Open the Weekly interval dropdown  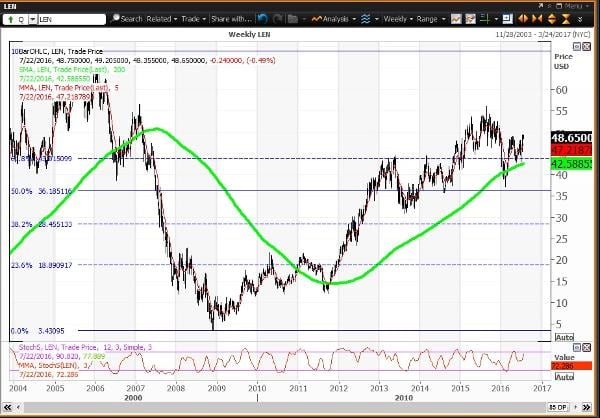[x=398, y=18]
